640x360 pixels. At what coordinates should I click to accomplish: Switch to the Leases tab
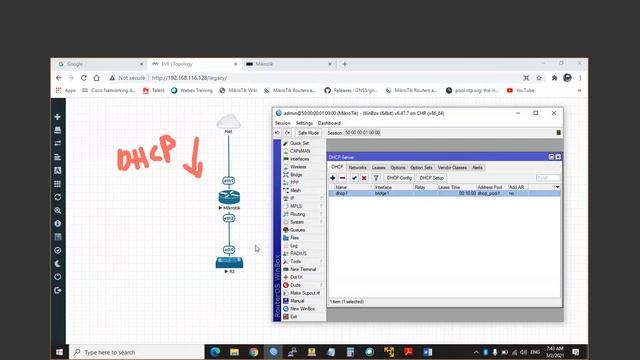(378, 168)
